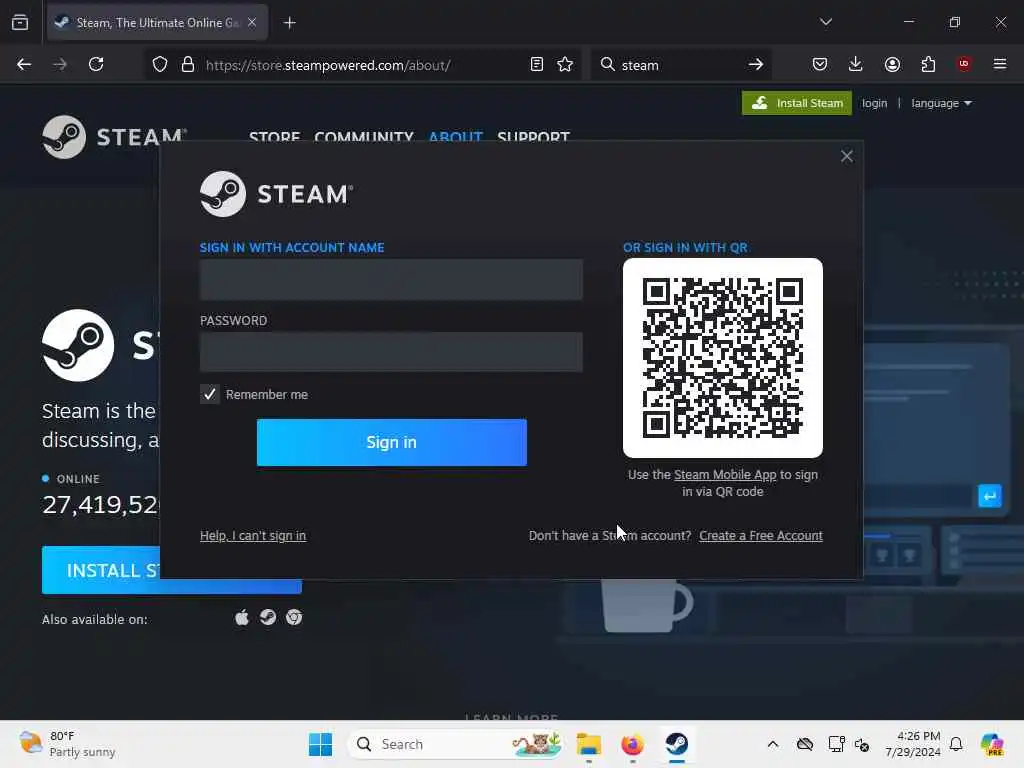Click the Steam logo in the sign-in dialog

pos(276,194)
